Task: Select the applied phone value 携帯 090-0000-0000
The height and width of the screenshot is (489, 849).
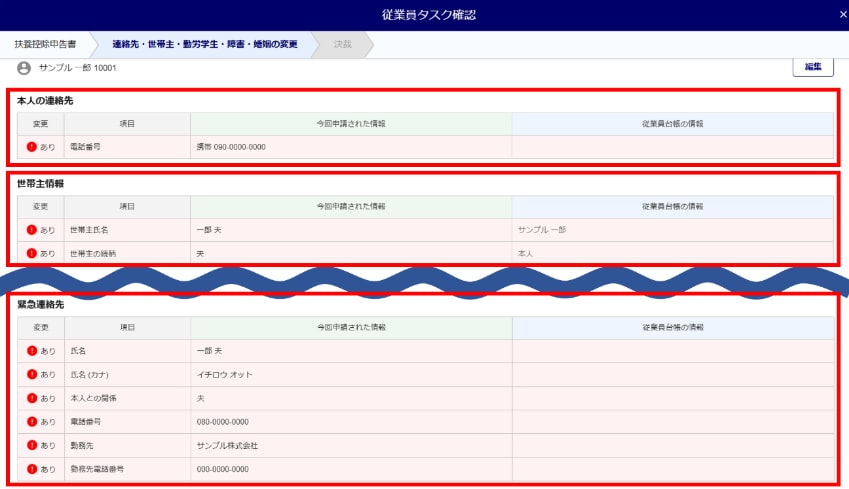Action: point(231,147)
